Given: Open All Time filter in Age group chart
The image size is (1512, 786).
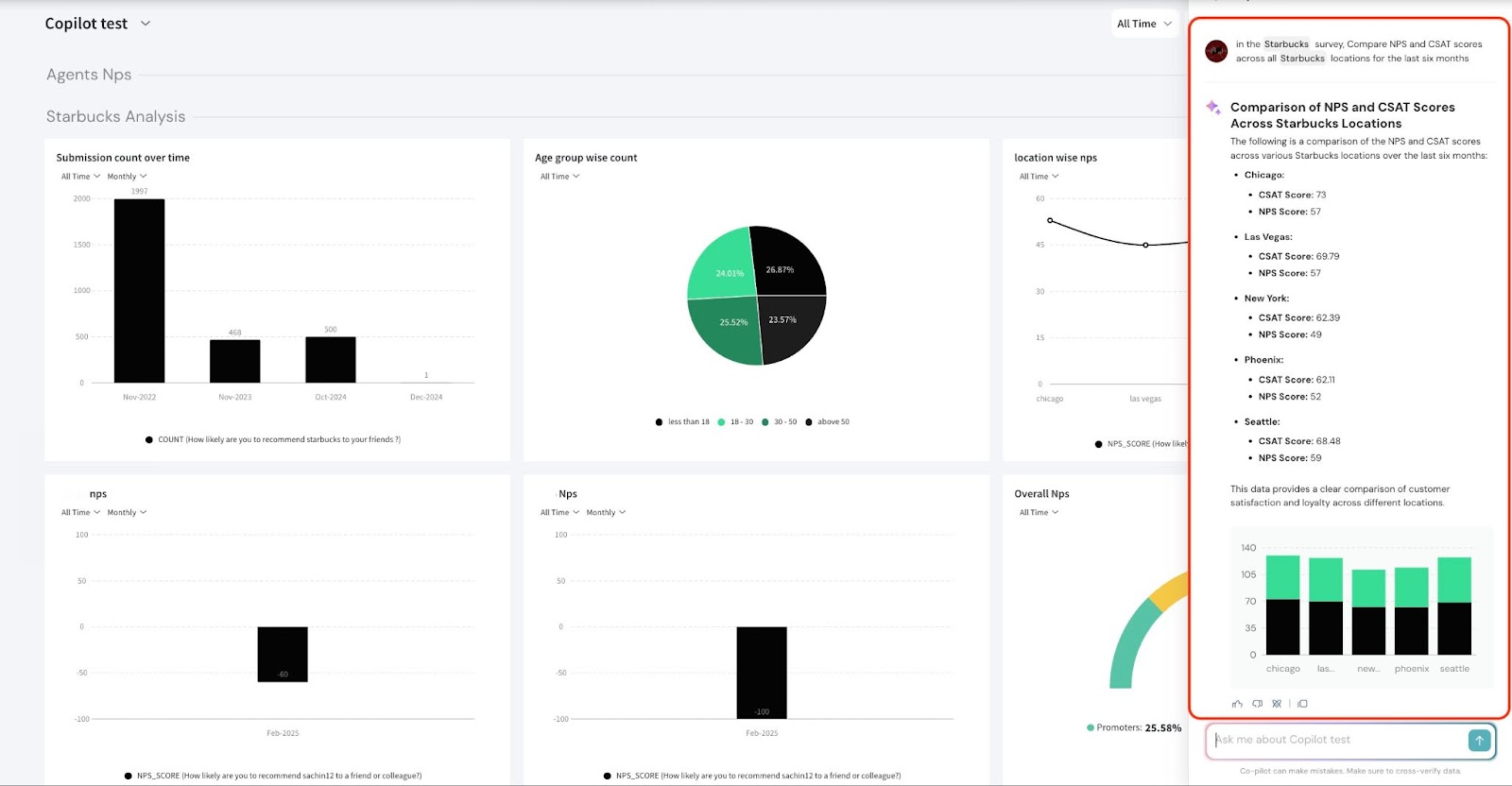Looking at the screenshot, I should [x=559, y=177].
